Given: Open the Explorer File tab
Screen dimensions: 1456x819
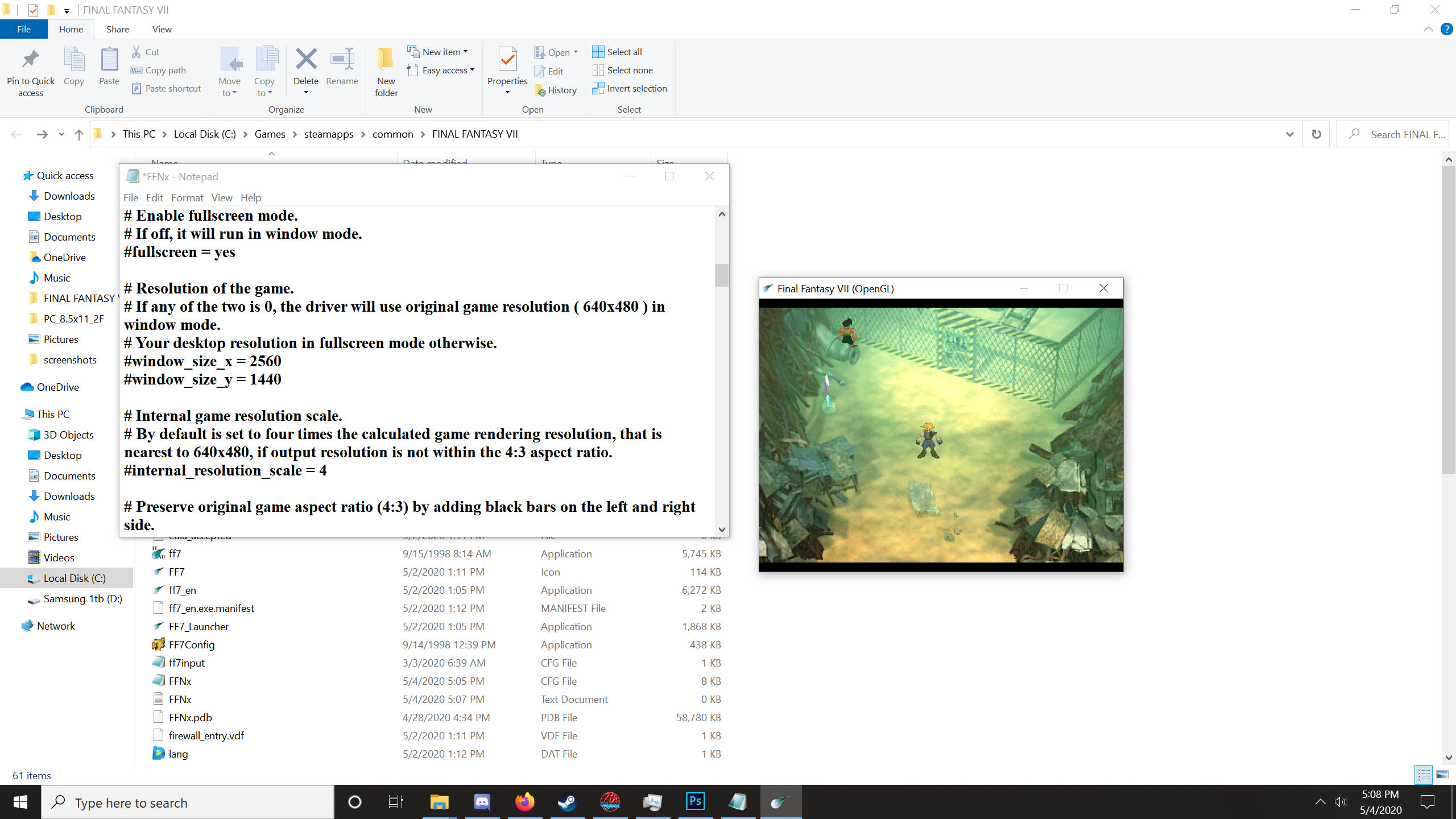Looking at the screenshot, I should [x=24, y=29].
